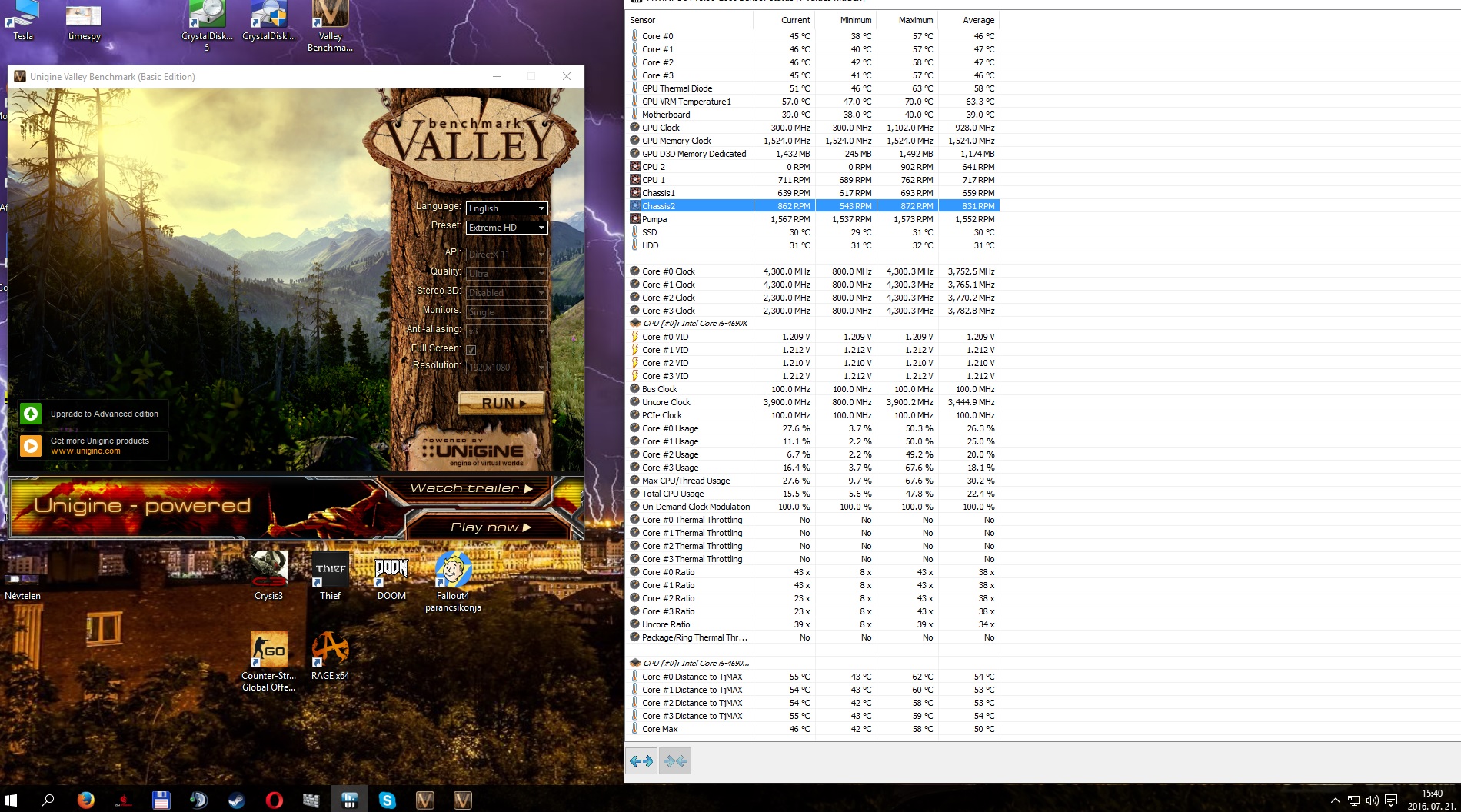The width and height of the screenshot is (1461, 812).
Task: Open Steam from the taskbar
Action: click(236, 800)
